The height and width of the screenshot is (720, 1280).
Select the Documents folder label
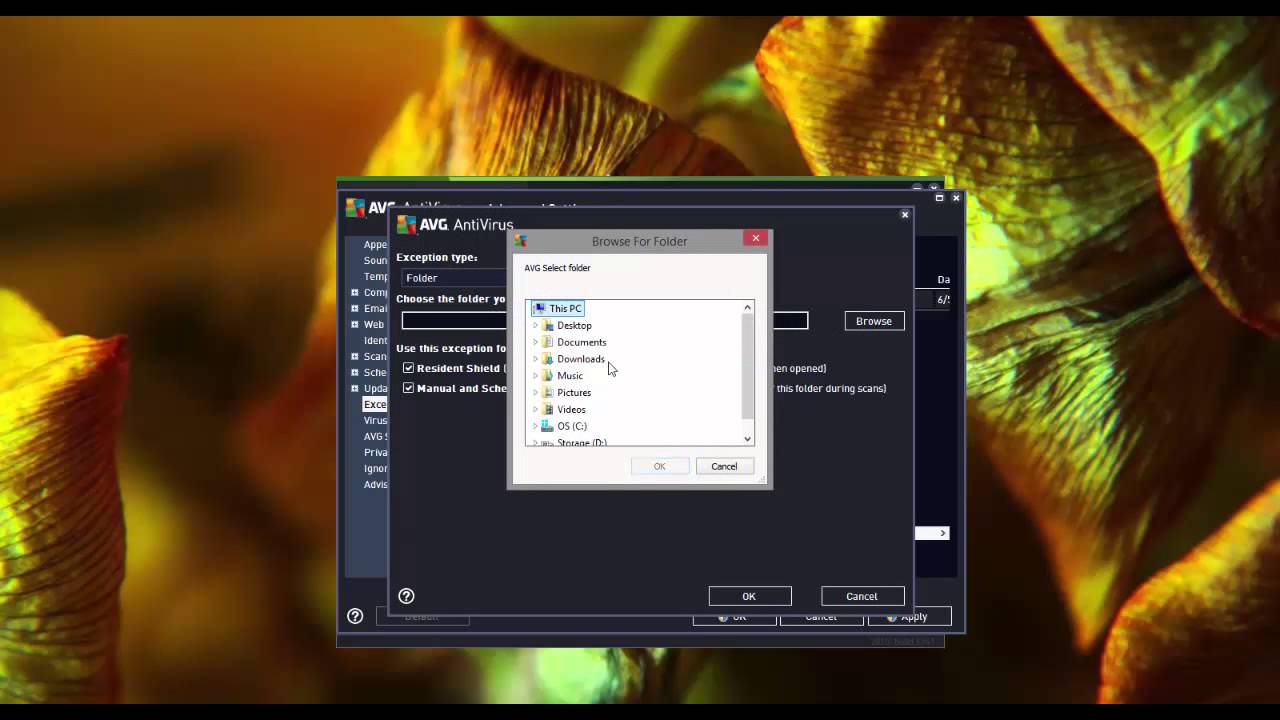point(581,342)
